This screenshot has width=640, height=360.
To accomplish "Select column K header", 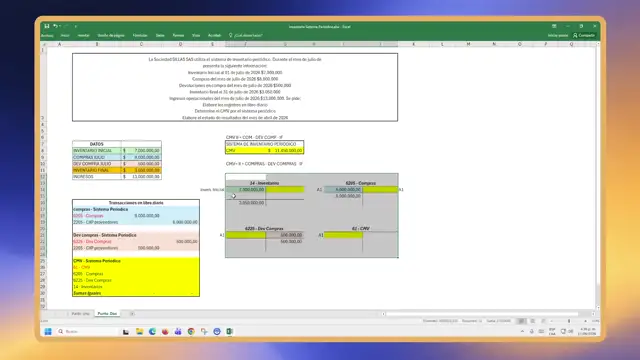I will click(x=413, y=44).
